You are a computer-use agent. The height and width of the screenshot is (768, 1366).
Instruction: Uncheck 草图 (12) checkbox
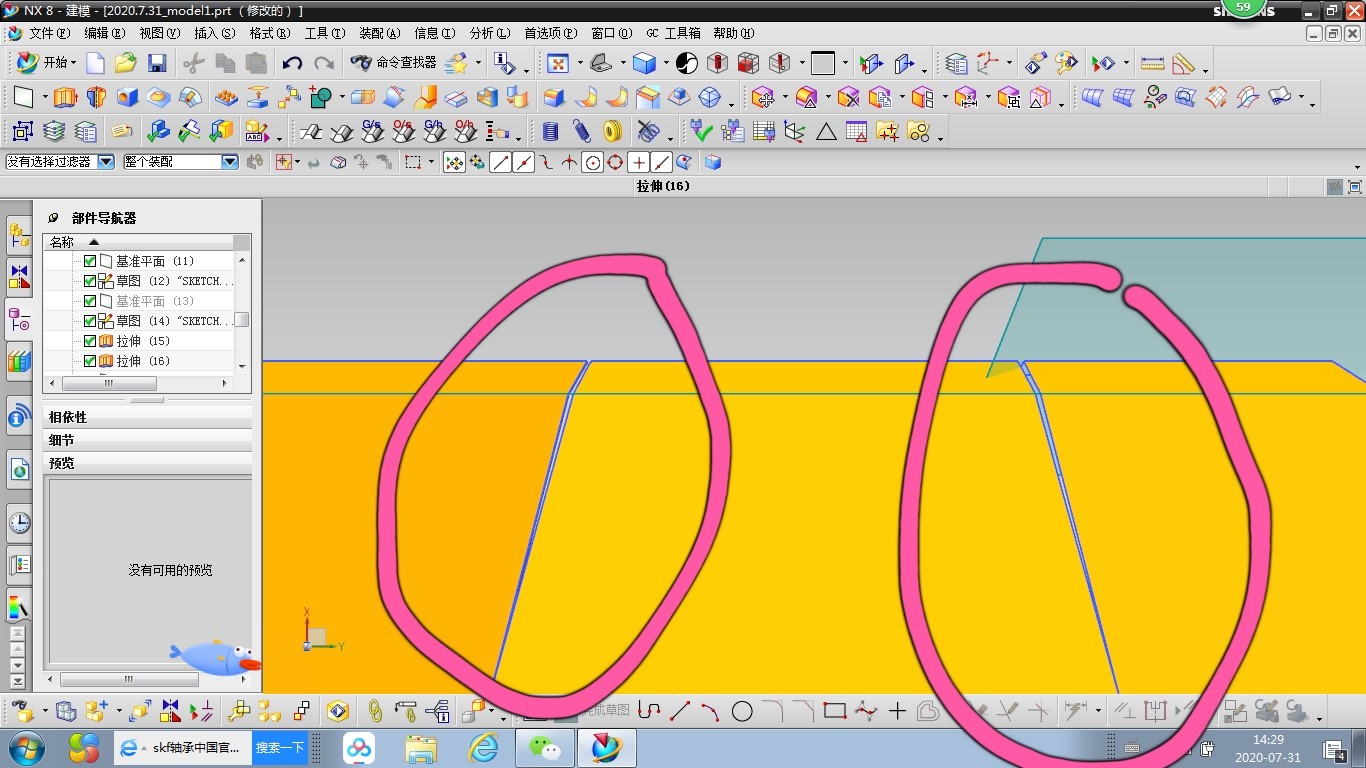coord(90,281)
